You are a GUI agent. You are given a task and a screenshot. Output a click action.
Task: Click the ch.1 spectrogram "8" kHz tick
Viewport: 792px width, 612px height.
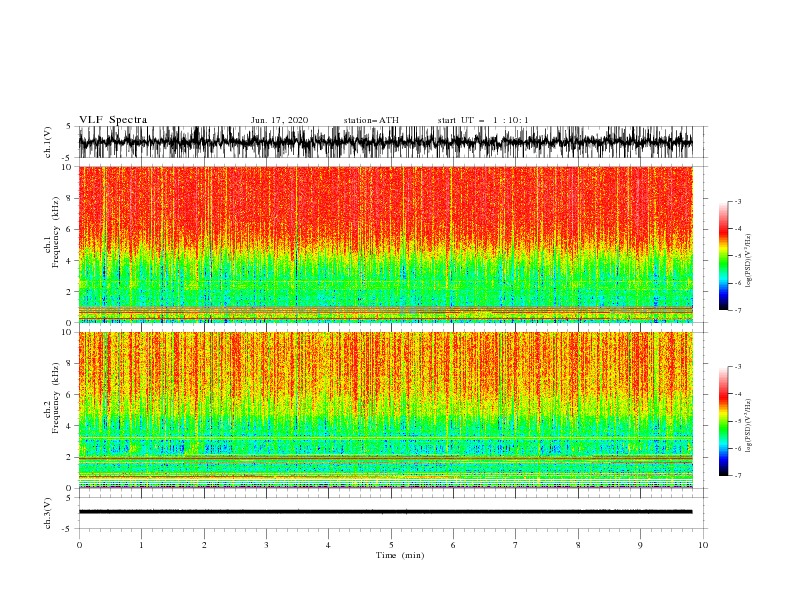[69, 198]
